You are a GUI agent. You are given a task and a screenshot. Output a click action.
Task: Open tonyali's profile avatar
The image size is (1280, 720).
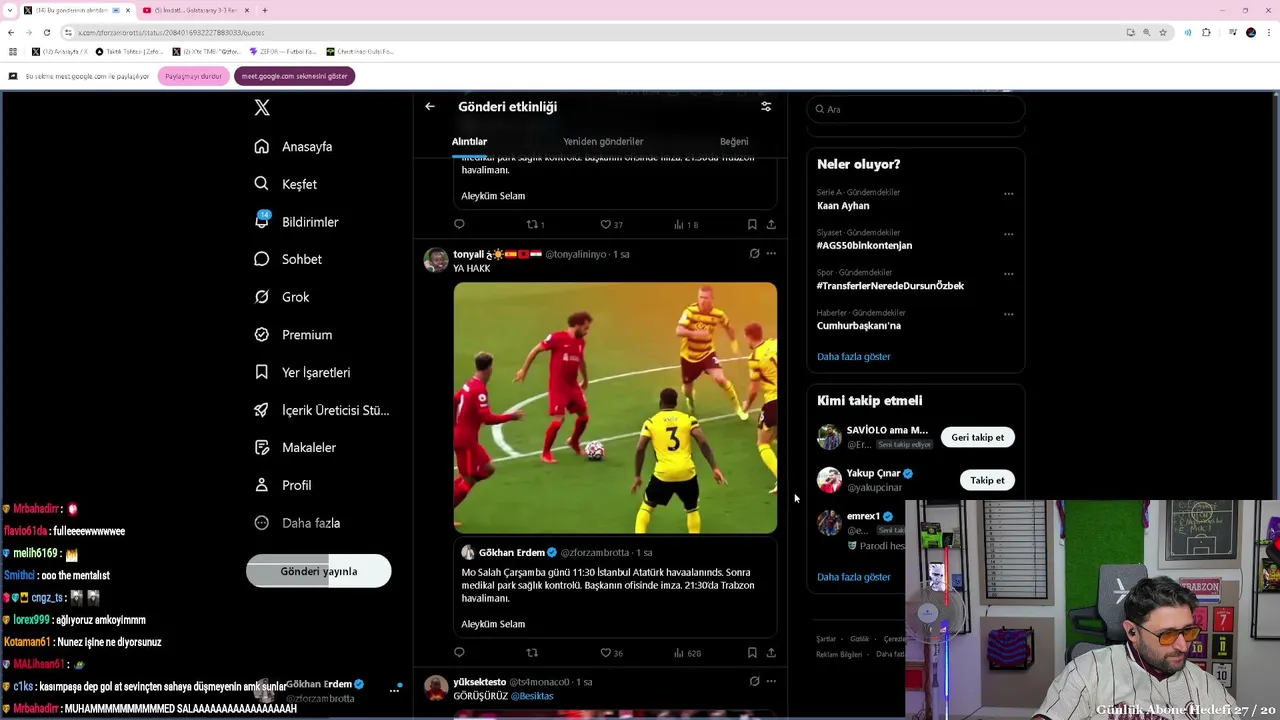pyautogui.click(x=436, y=260)
